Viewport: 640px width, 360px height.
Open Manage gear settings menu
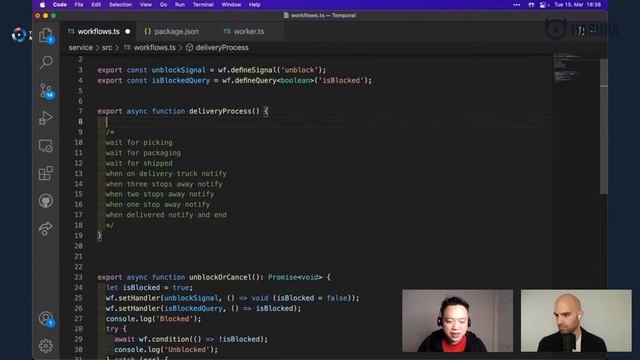point(46,346)
